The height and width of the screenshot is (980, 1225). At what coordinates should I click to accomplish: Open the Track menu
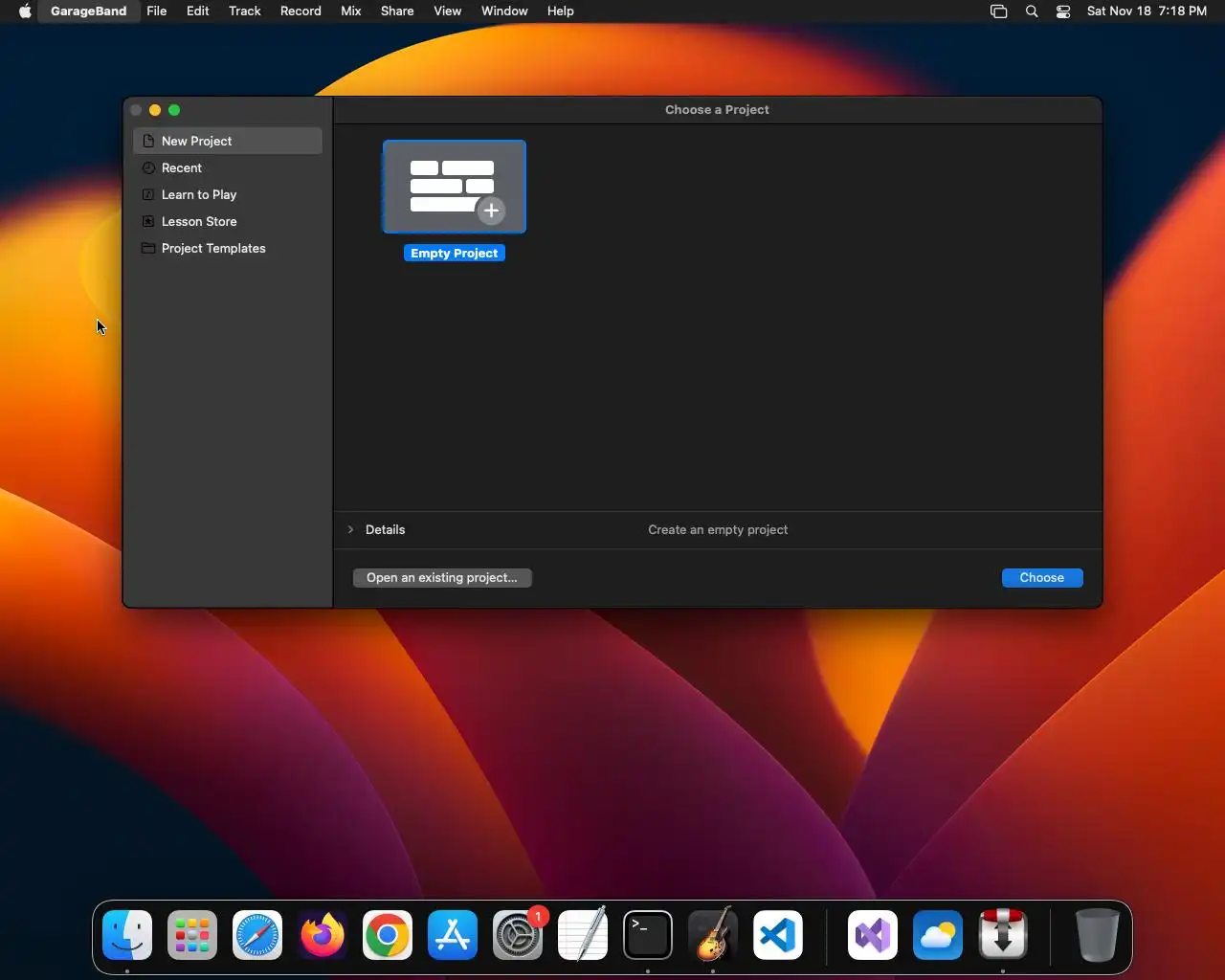(x=245, y=11)
